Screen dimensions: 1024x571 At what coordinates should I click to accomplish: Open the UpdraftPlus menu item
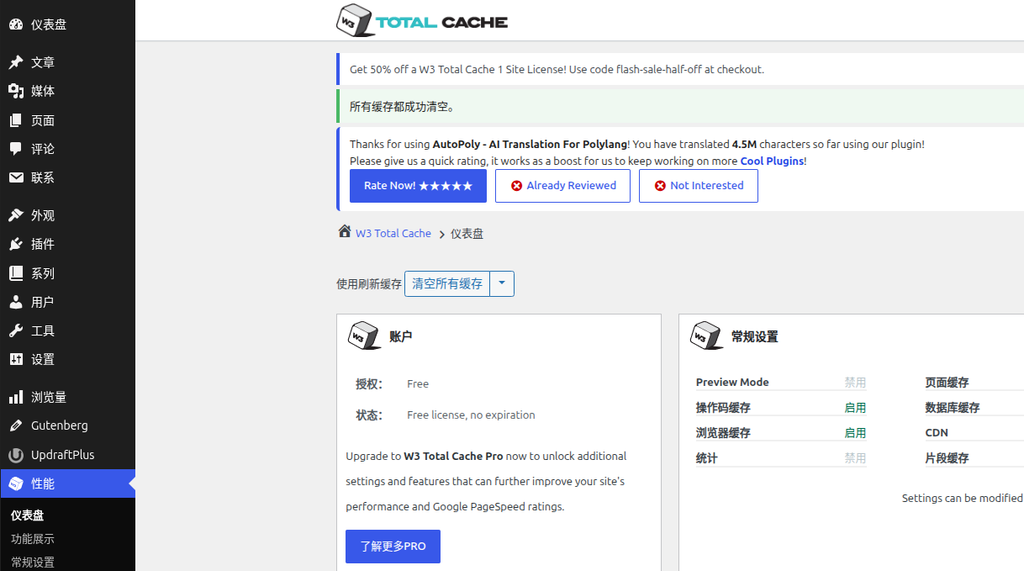[x=68, y=455]
